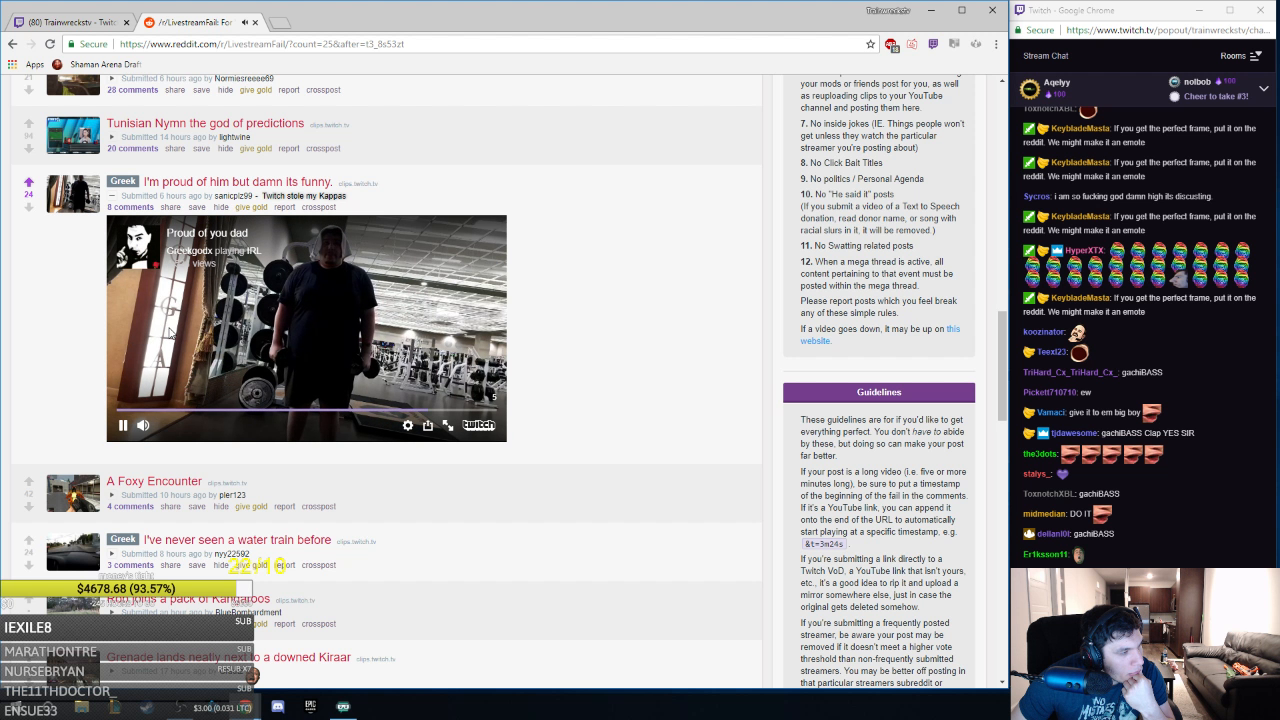This screenshot has width=1280, height=720.
Task: Mute audio on the LivestreamFail tab
Action: 244,22
